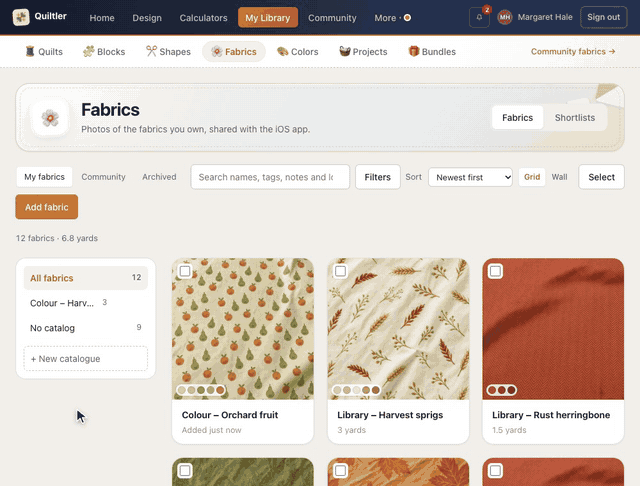
Task: Click the Add fabric button
Action: tap(47, 207)
